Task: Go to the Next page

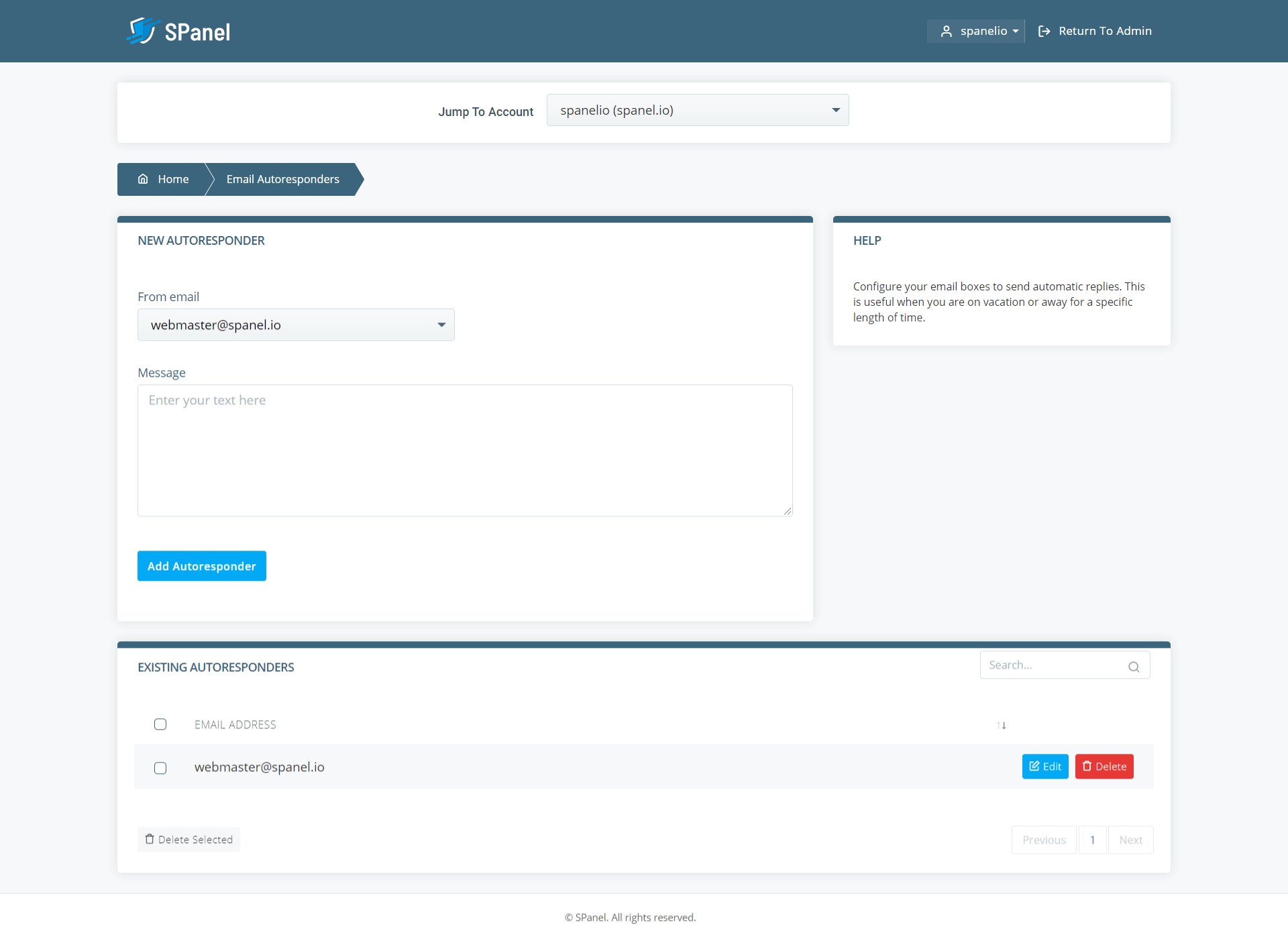Action: pyautogui.click(x=1131, y=840)
